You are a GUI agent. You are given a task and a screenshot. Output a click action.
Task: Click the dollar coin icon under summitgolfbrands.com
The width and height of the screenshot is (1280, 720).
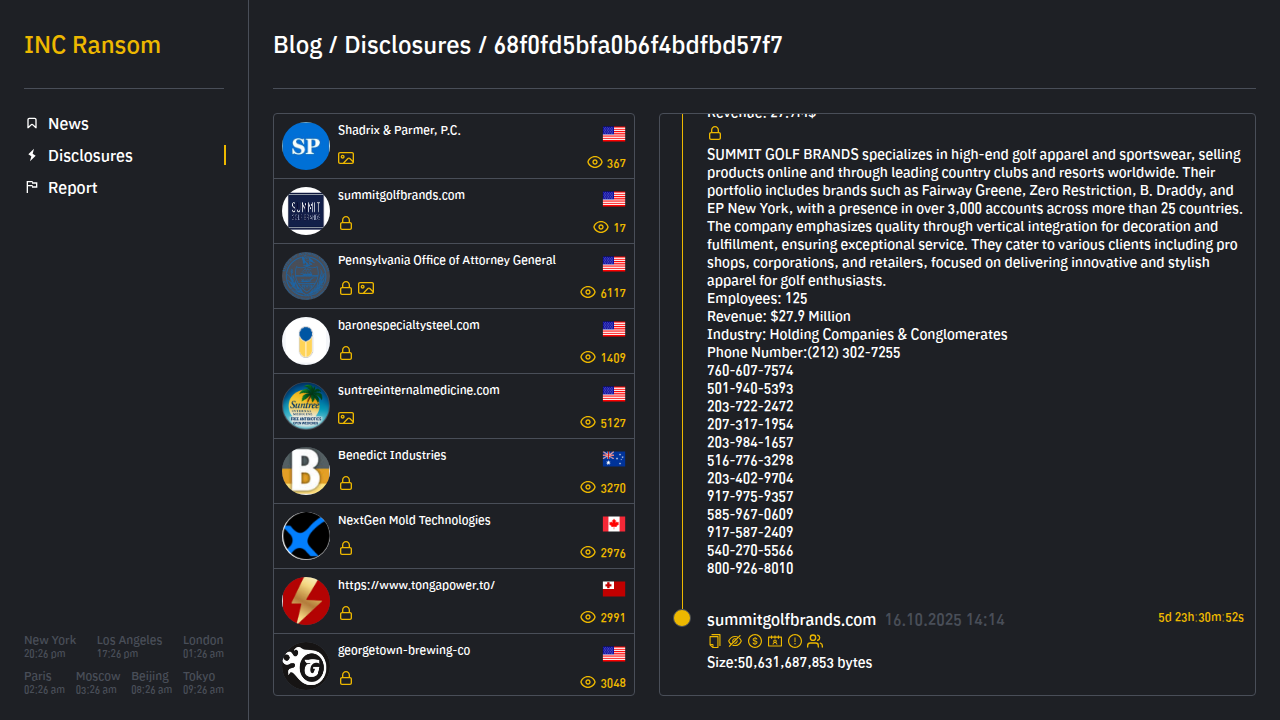pyautogui.click(x=755, y=641)
